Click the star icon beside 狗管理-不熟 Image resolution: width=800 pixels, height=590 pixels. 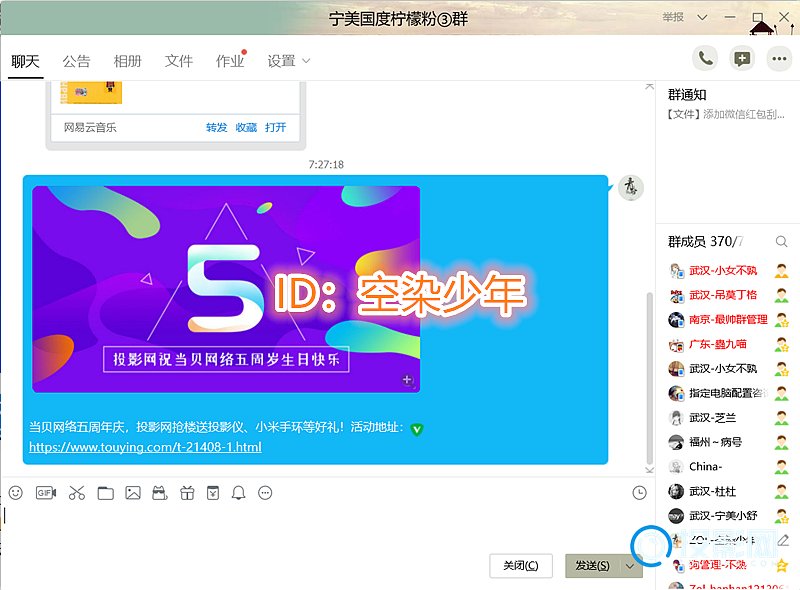tap(781, 565)
